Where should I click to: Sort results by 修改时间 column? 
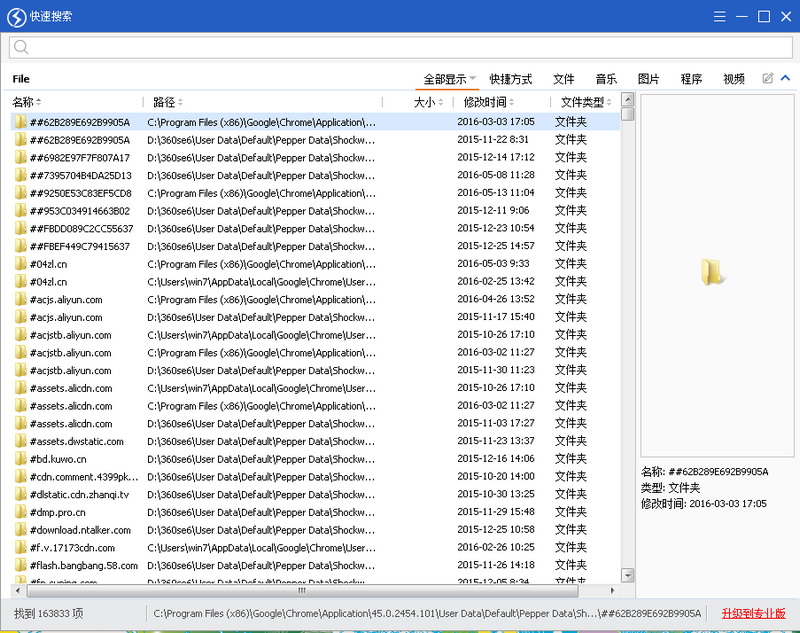[x=488, y=102]
